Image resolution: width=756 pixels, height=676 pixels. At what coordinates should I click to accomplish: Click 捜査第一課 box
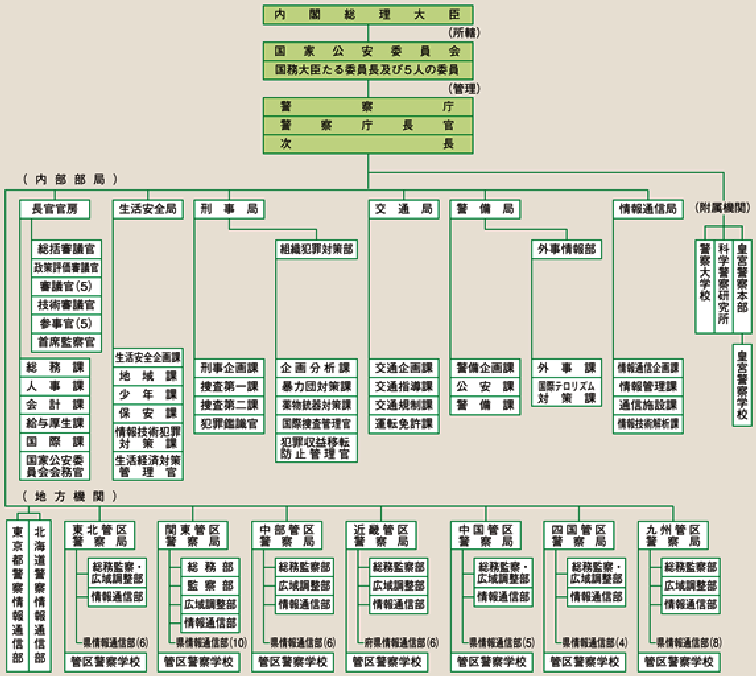point(229,387)
